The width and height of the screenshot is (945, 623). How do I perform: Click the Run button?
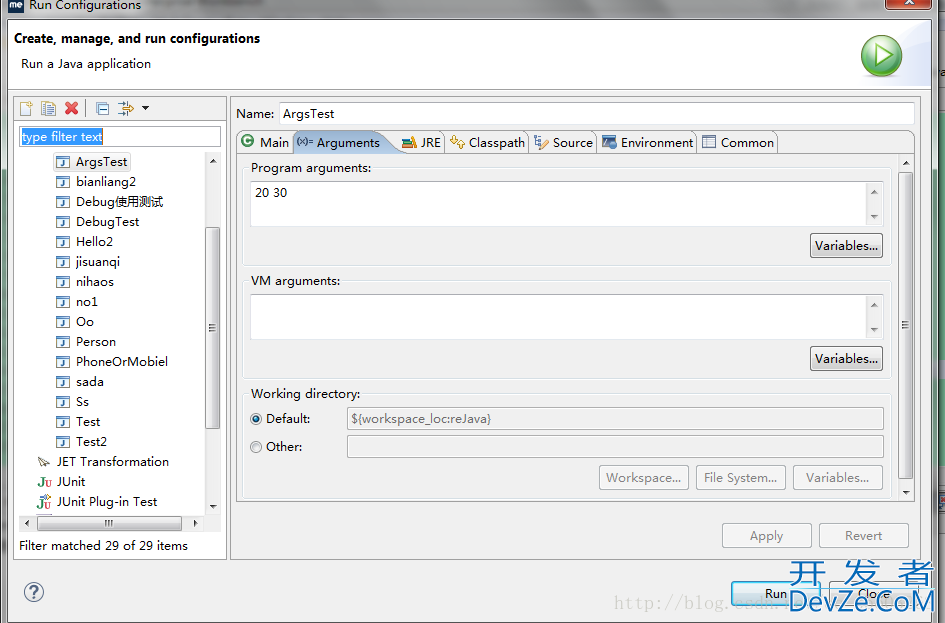tap(776, 593)
